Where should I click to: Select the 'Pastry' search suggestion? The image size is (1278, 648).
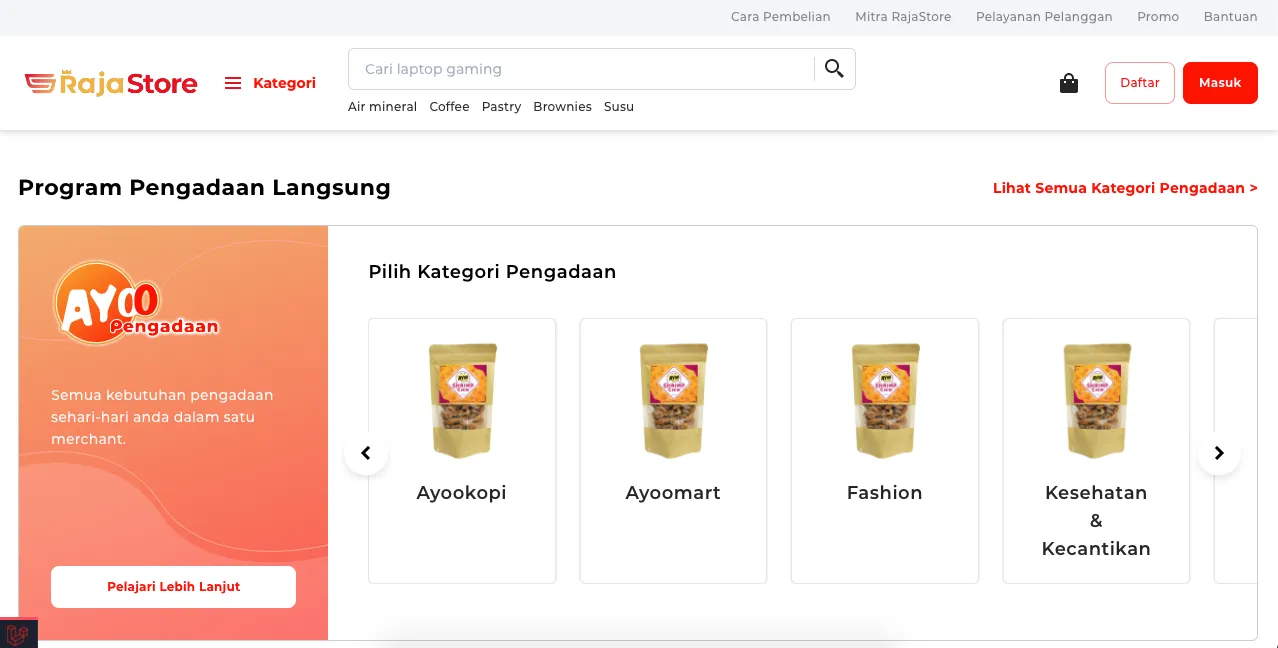501,107
